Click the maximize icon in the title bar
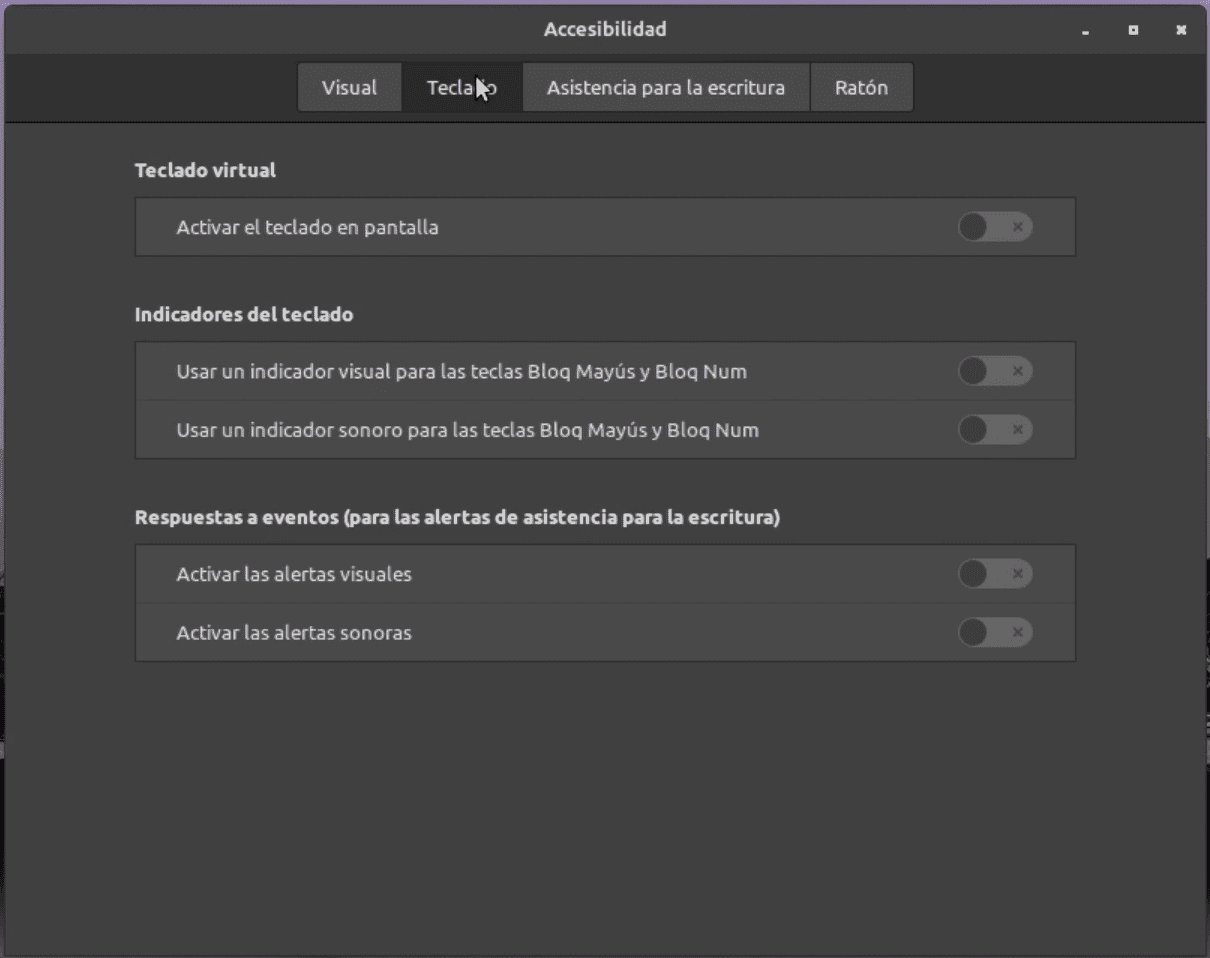The image size is (1210, 958). click(x=1133, y=31)
